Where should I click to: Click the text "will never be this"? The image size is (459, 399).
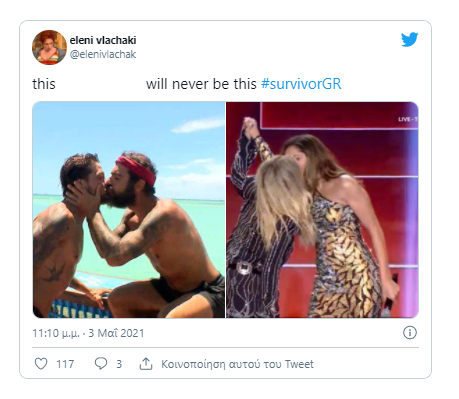pos(201,84)
